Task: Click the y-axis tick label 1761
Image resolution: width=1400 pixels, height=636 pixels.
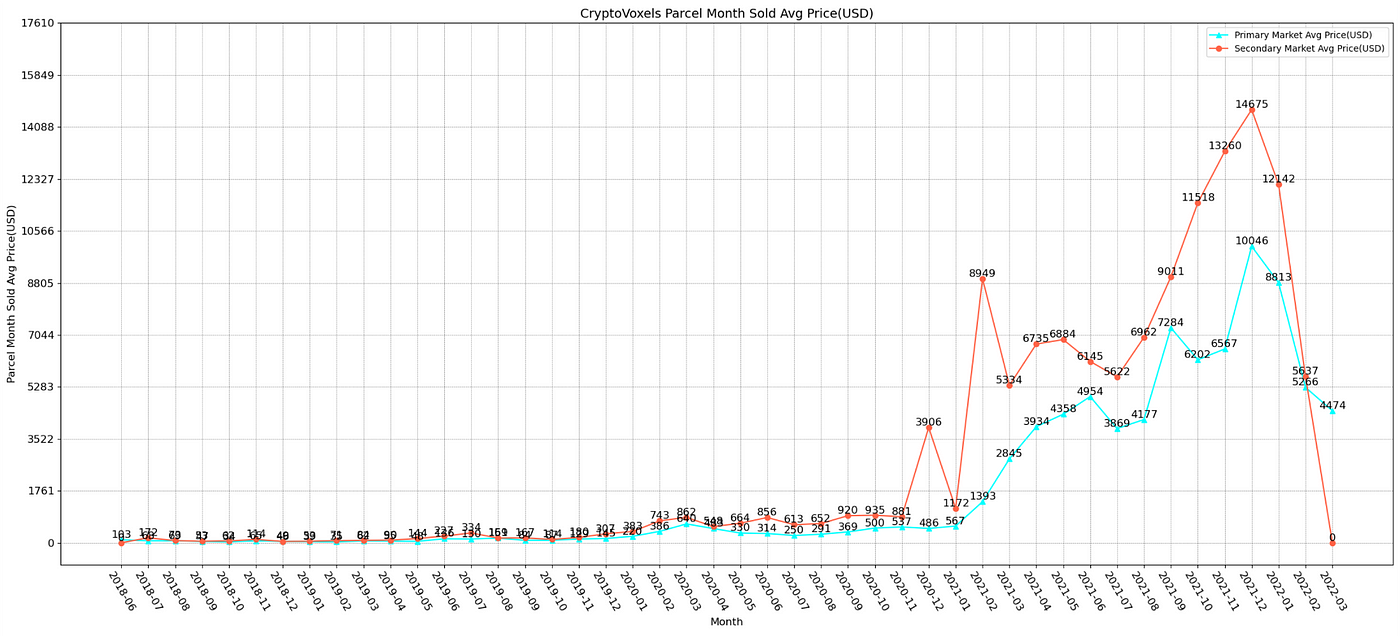Action: (41, 491)
